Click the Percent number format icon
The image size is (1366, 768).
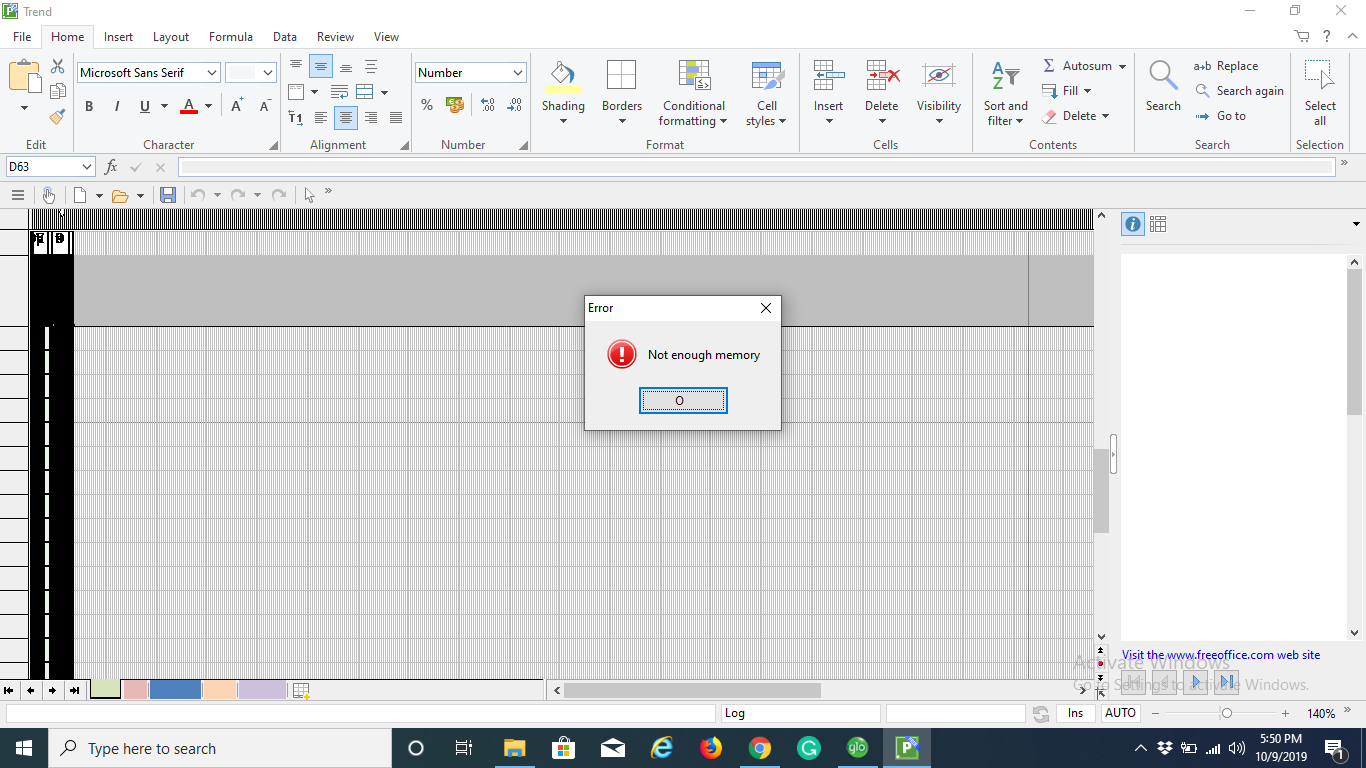pos(427,105)
